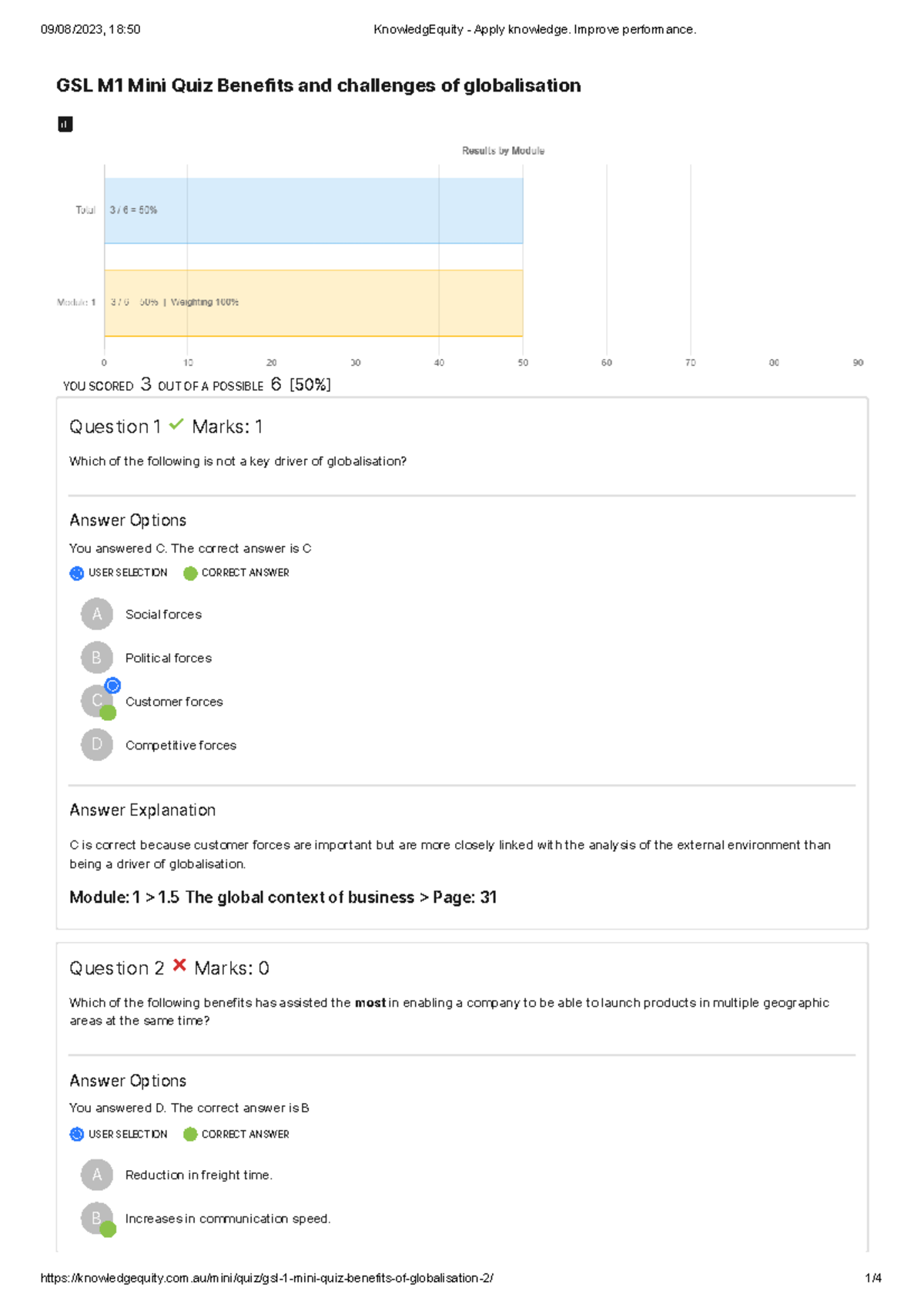Click the Module 1.5 global context page reference
This screenshot has width=924, height=1308.
(x=283, y=897)
